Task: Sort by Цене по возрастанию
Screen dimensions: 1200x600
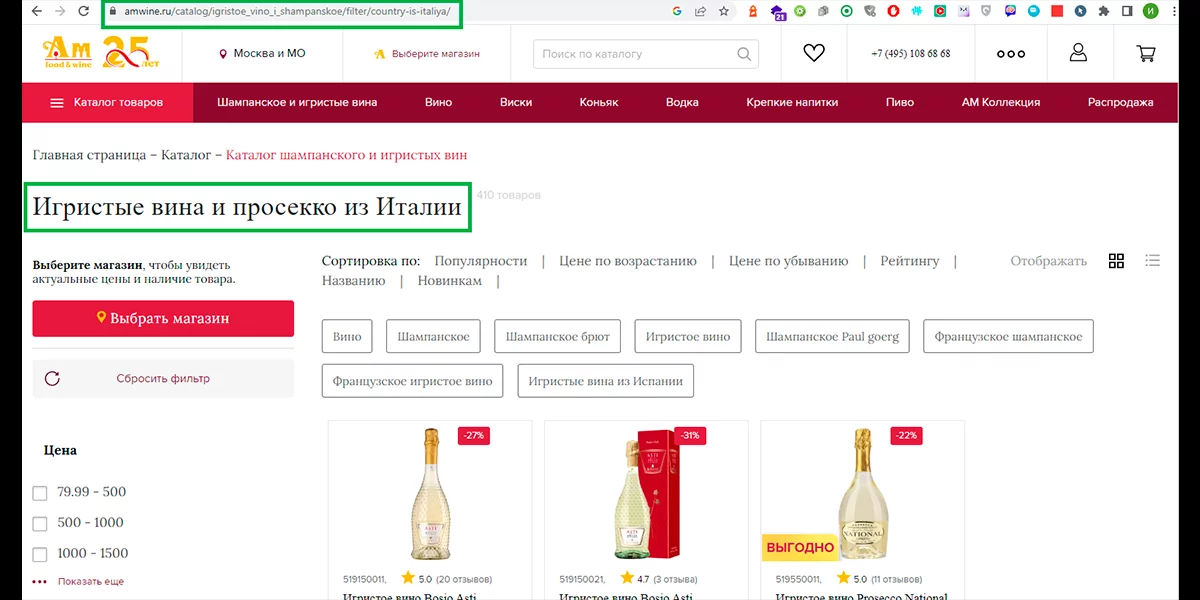Action: point(628,261)
